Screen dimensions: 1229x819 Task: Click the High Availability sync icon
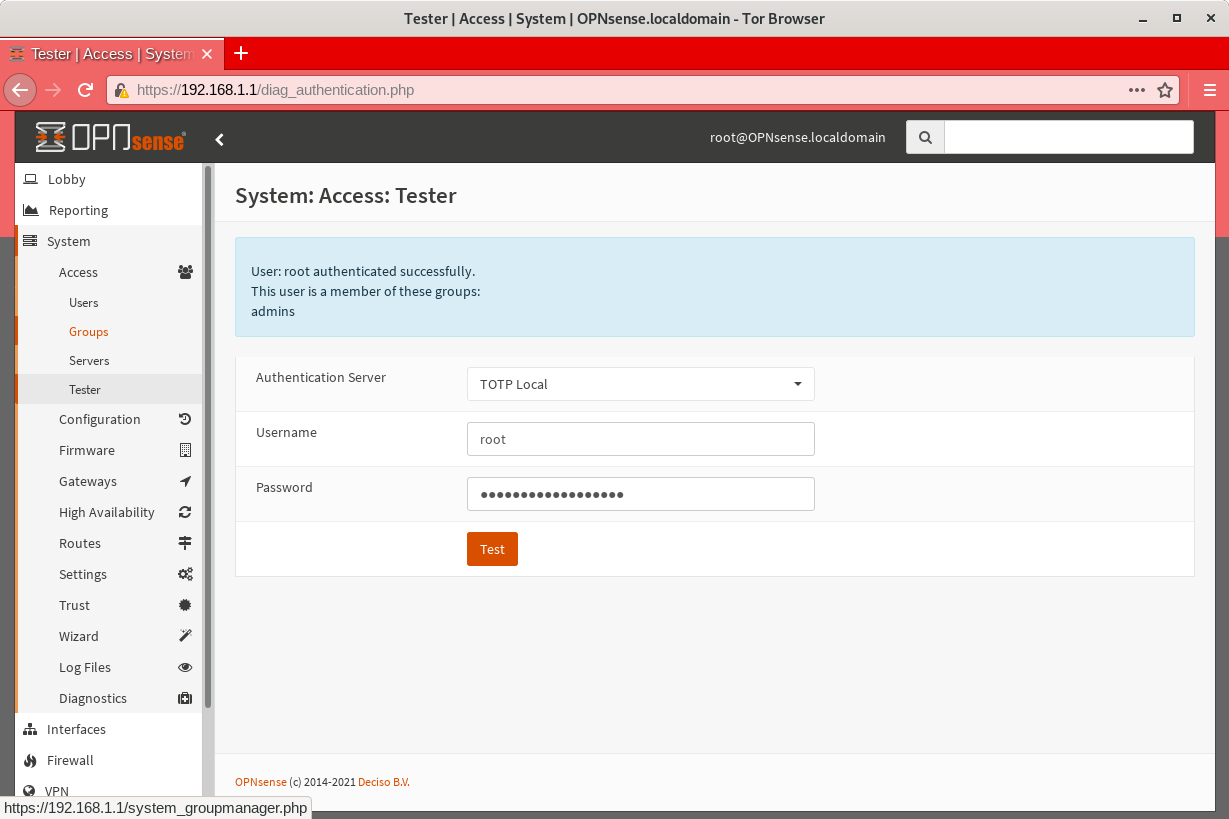click(185, 513)
